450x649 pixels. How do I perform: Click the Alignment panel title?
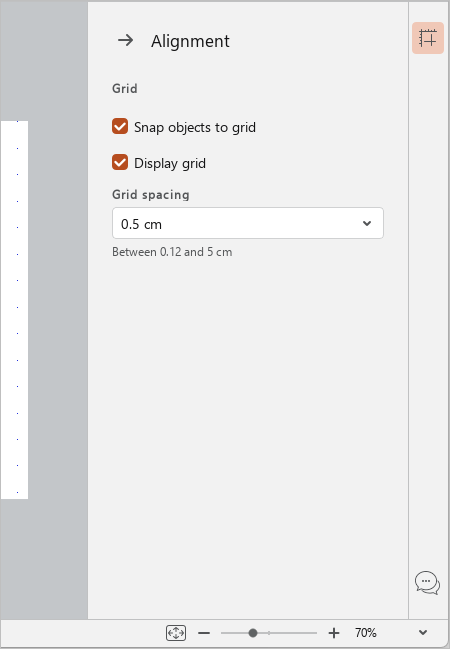190,41
